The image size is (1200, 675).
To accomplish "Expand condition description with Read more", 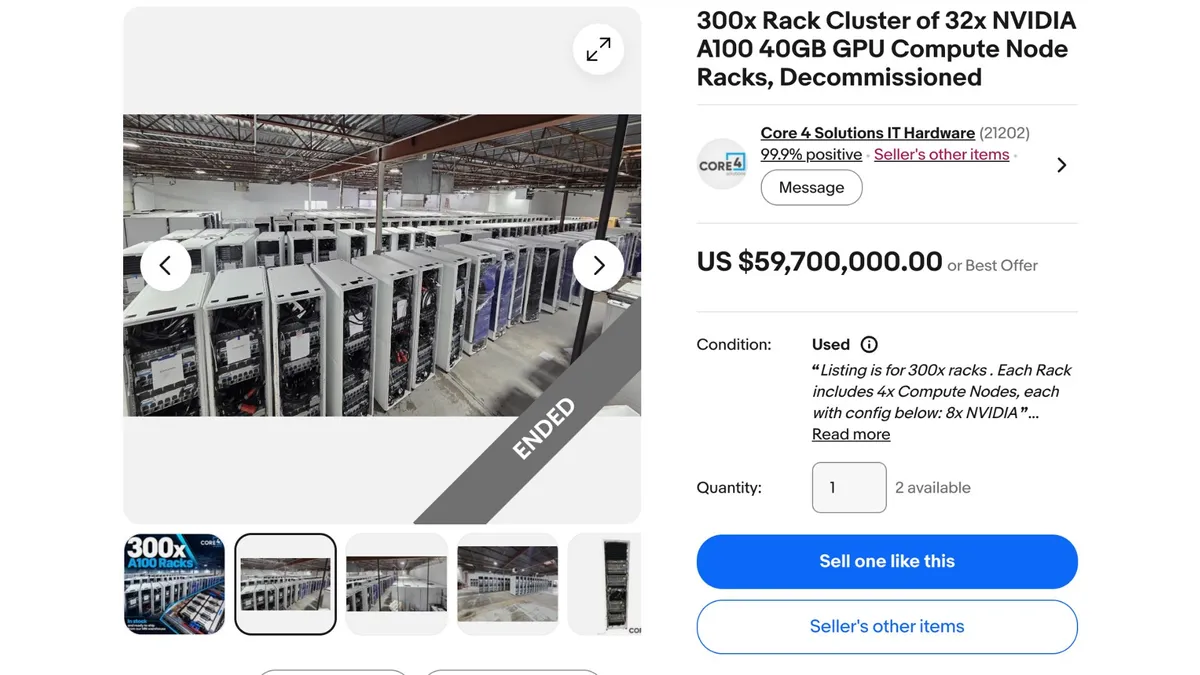I will (x=851, y=434).
